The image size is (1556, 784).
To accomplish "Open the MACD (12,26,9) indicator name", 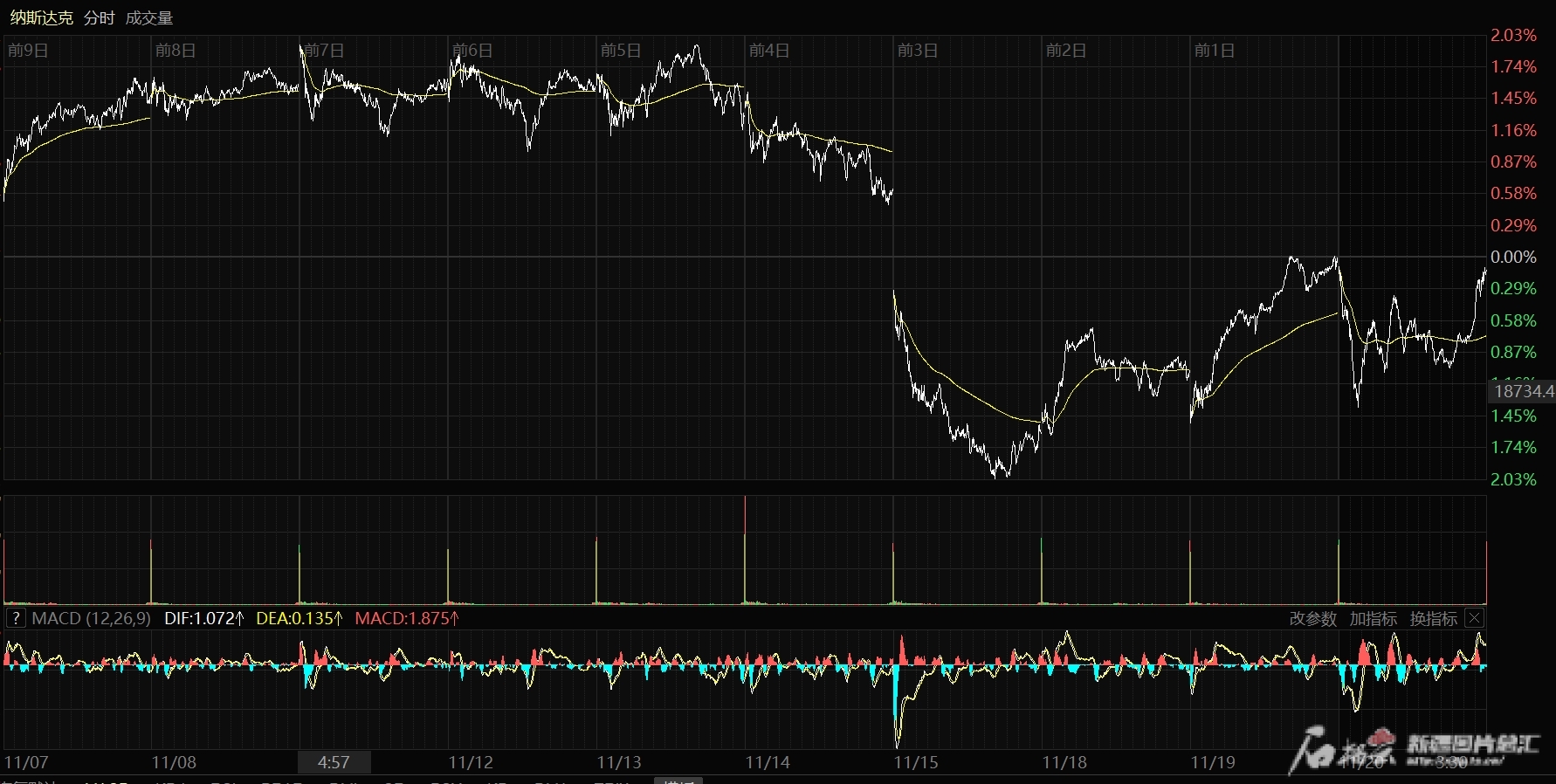I will (91, 618).
